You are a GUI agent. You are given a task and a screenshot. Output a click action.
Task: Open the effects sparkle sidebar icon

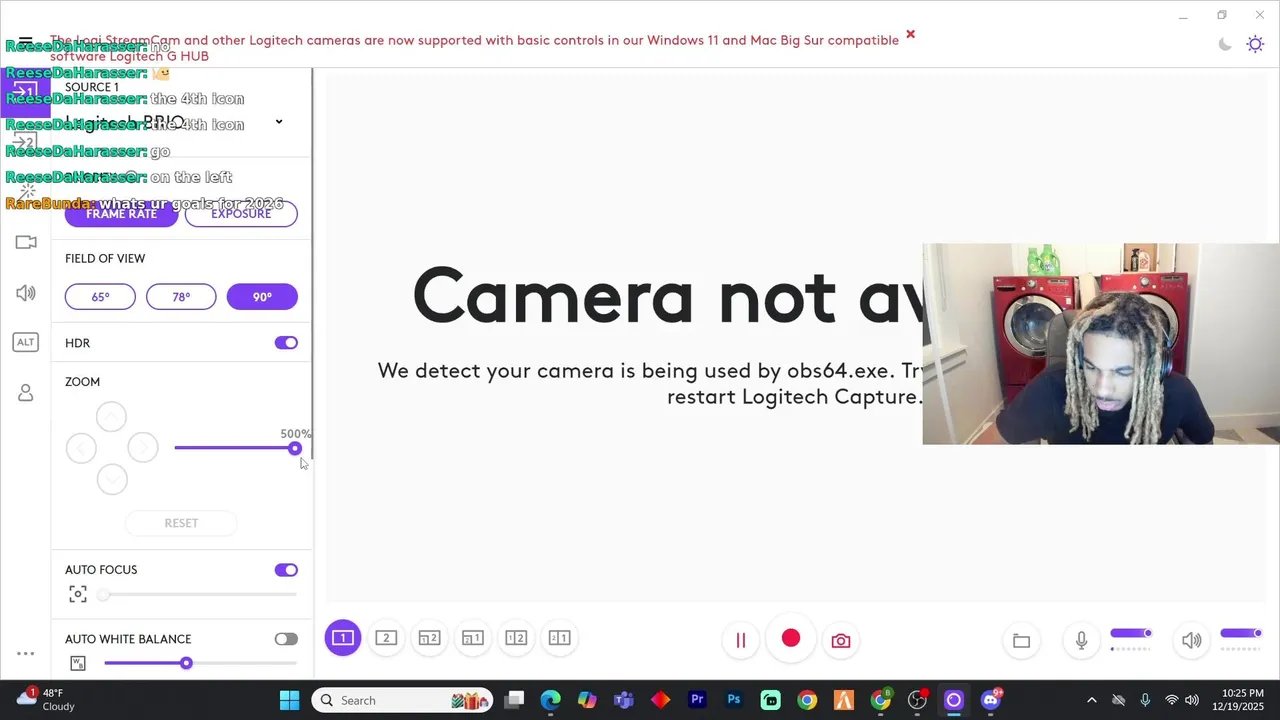[x=26, y=191]
